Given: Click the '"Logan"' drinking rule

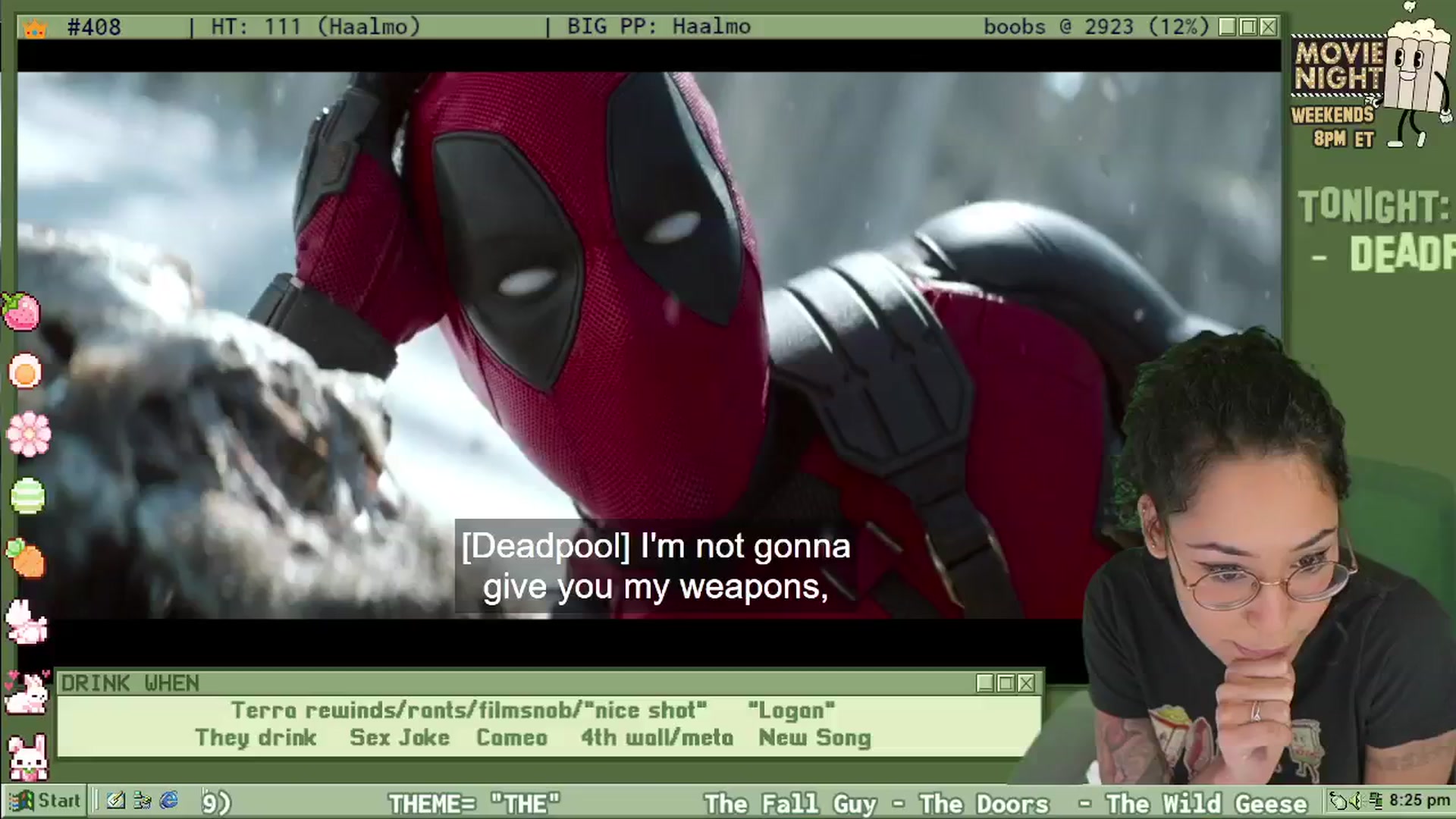Looking at the screenshot, I should [x=791, y=711].
